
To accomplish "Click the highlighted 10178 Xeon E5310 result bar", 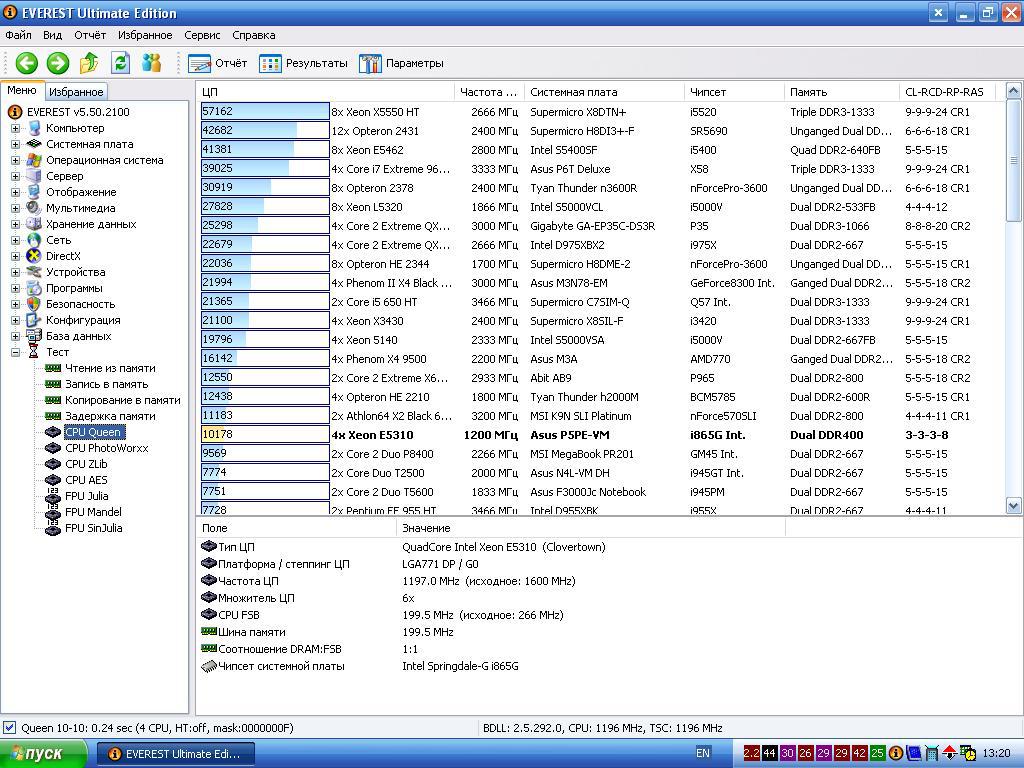I will click(265, 435).
